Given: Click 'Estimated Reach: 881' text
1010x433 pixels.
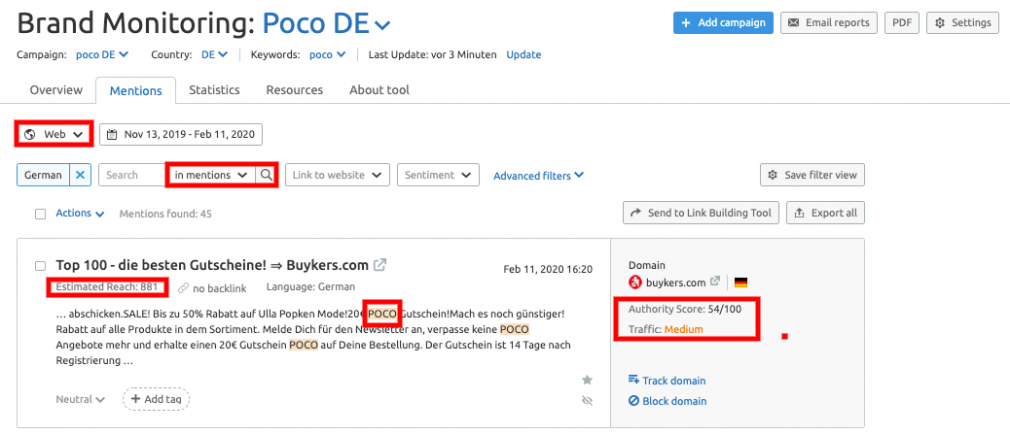Looking at the screenshot, I should [106, 287].
